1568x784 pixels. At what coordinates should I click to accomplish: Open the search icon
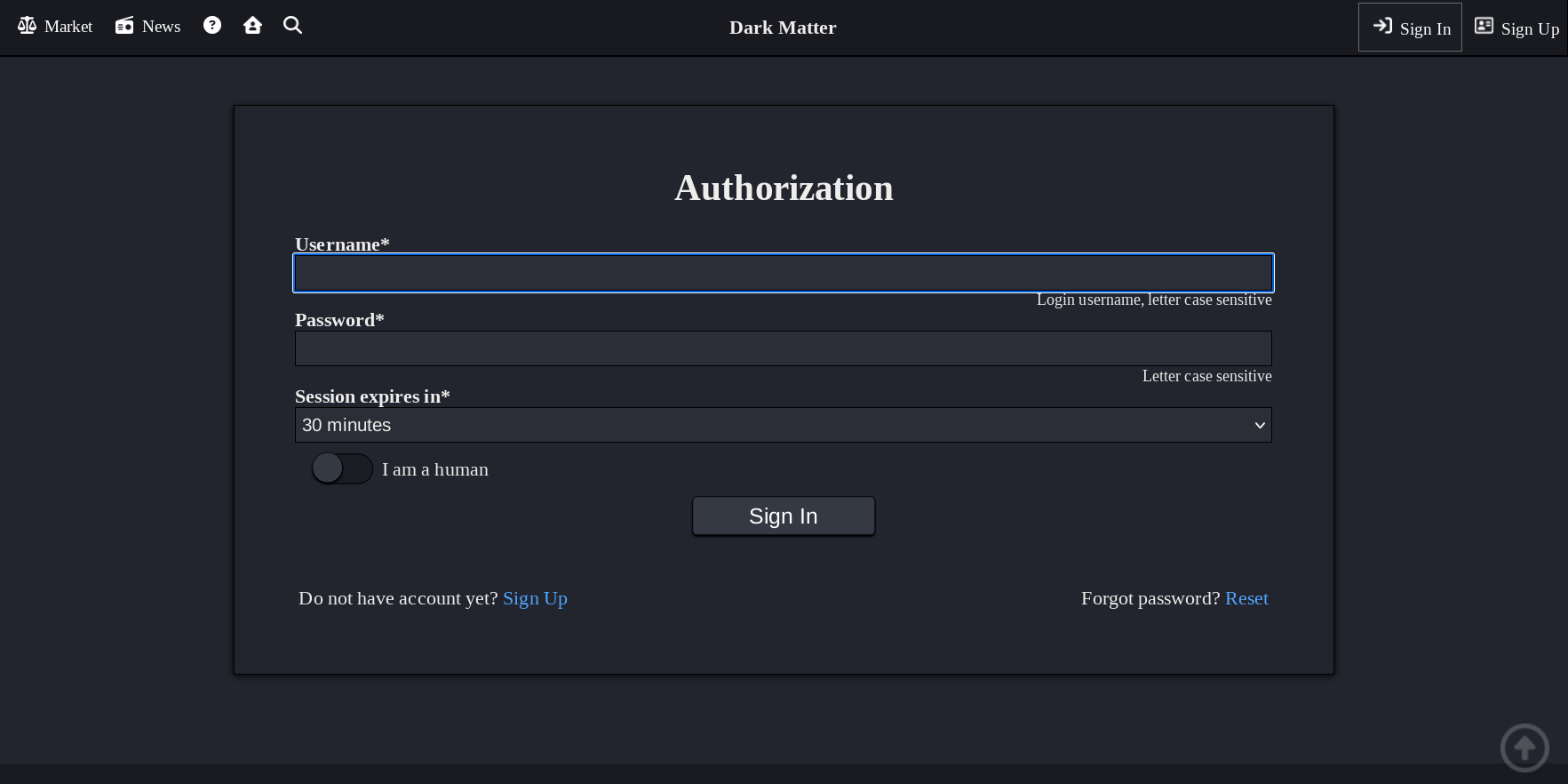click(x=292, y=25)
